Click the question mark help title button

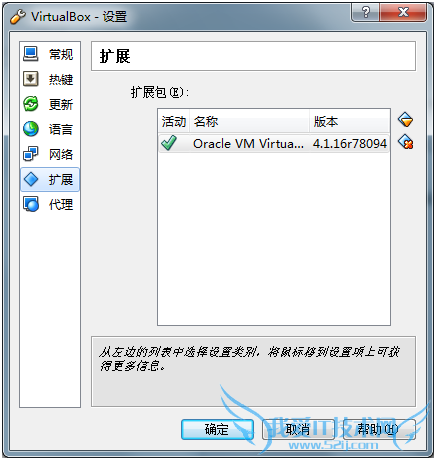[365, 13]
